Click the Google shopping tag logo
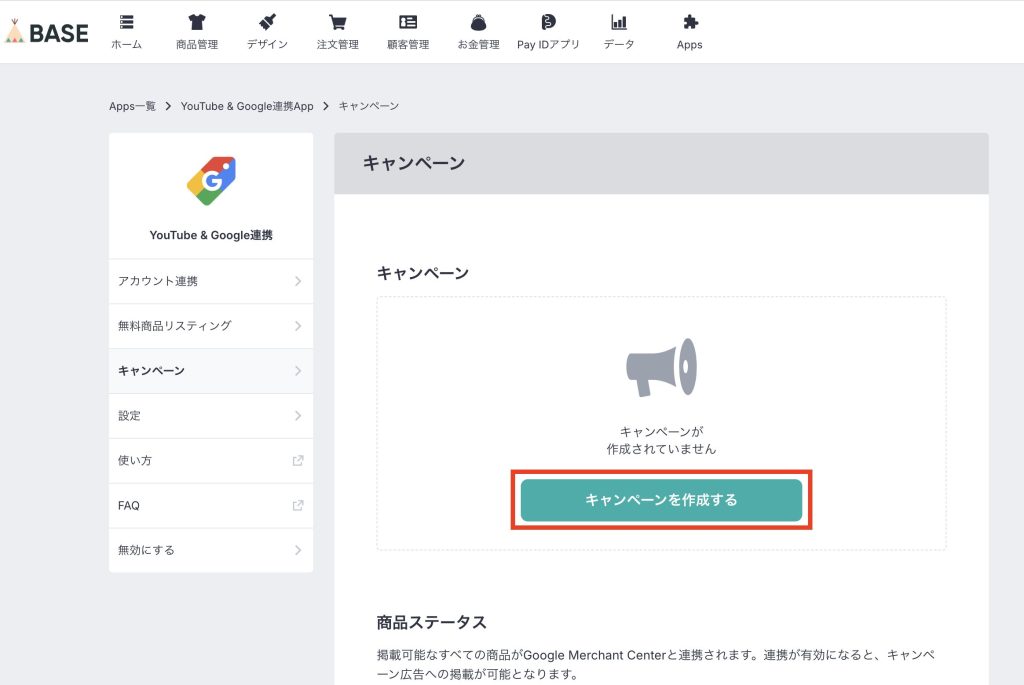Image resolution: width=1024 pixels, height=685 pixels. click(211, 181)
